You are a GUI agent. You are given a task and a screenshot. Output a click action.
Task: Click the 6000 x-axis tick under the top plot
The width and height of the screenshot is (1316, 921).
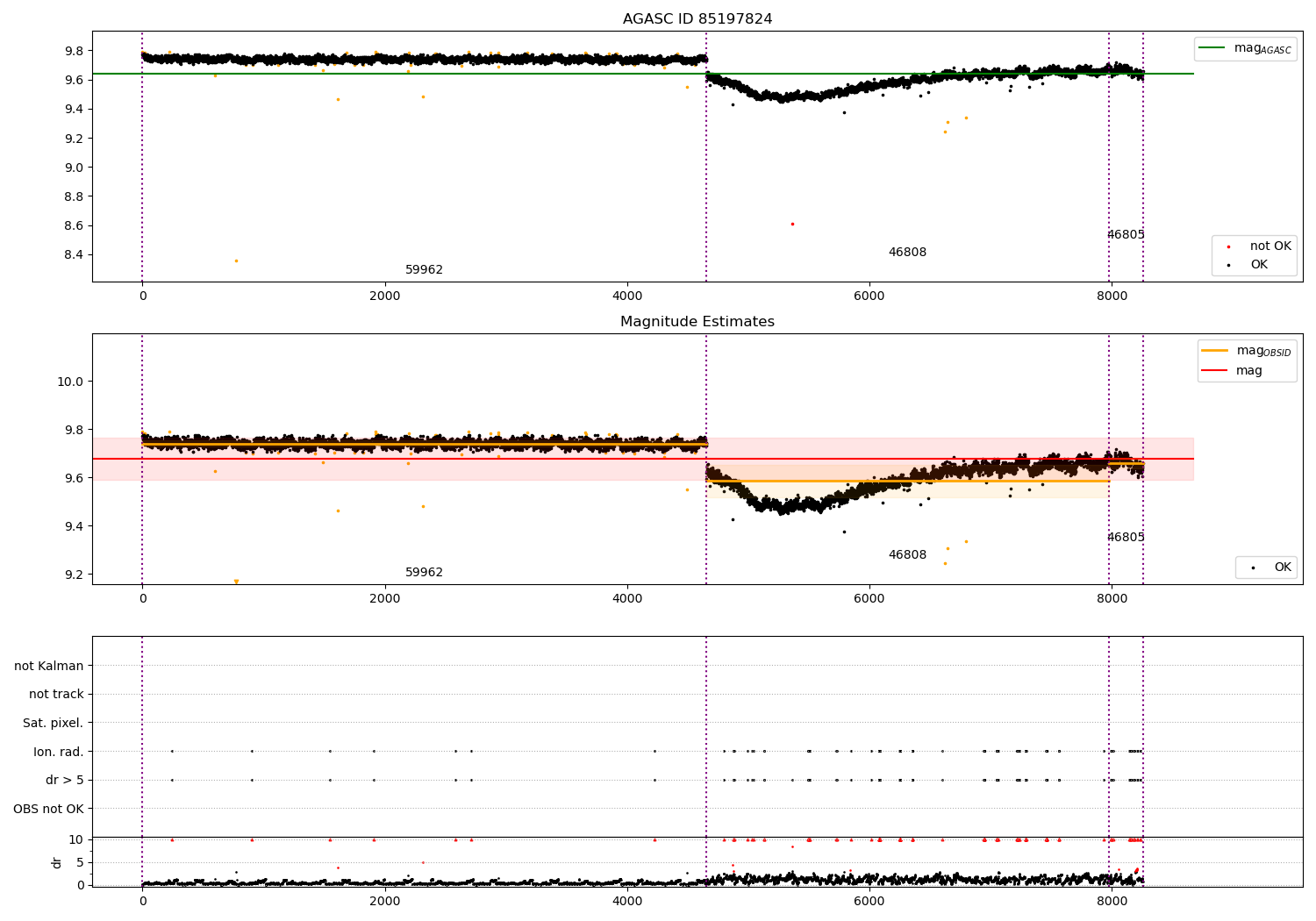coord(869,296)
